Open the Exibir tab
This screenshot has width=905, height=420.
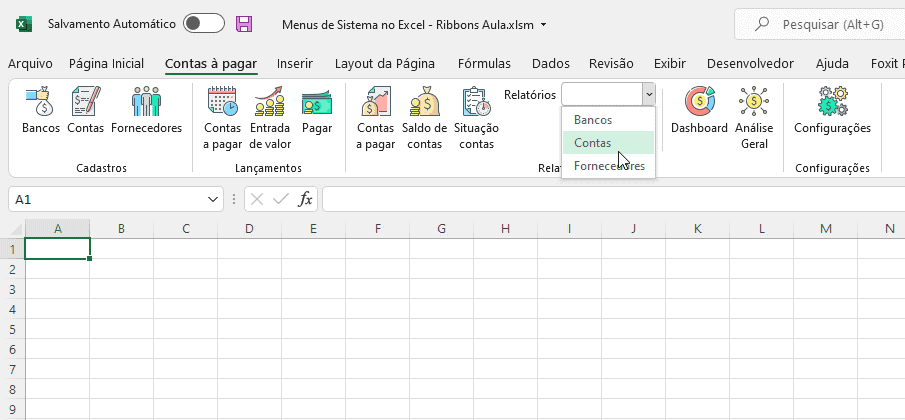[x=670, y=64]
